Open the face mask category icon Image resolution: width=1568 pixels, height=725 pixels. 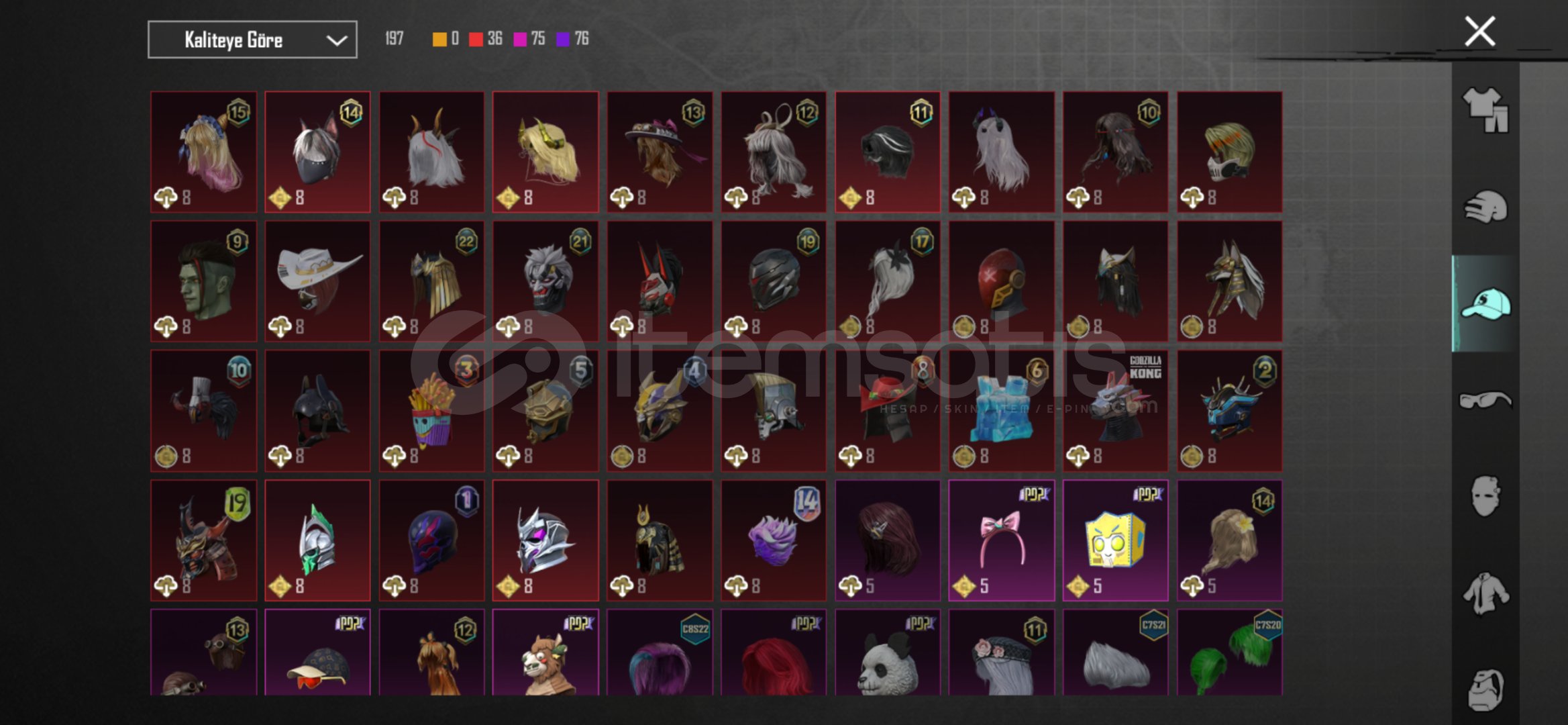click(1485, 496)
